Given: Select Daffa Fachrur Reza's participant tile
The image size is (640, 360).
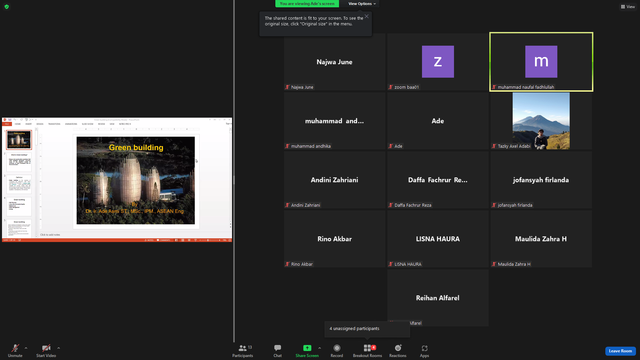Looking at the screenshot, I should click(438, 180).
